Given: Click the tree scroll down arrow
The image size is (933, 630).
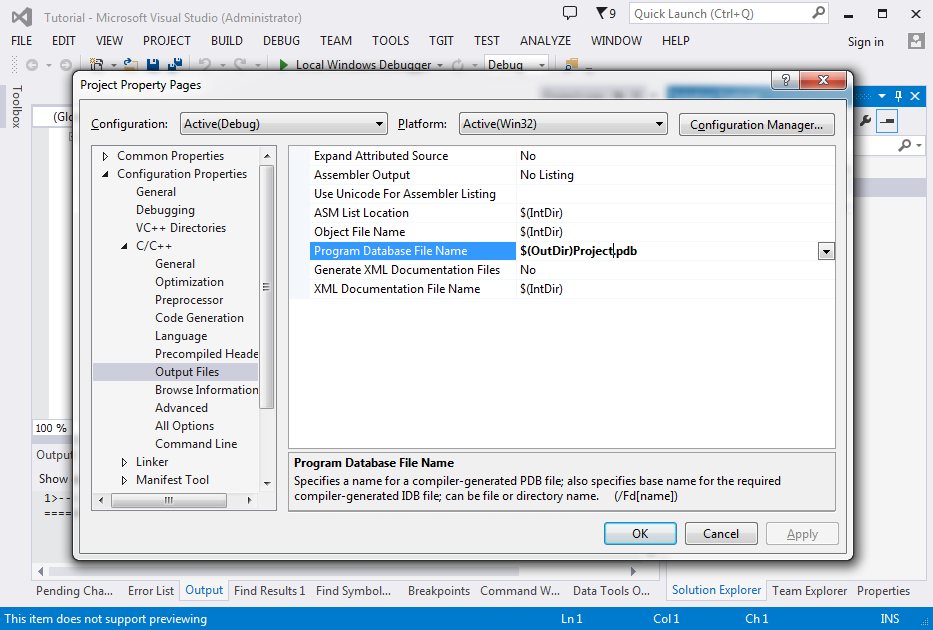Looking at the screenshot, I should point(267,483).
